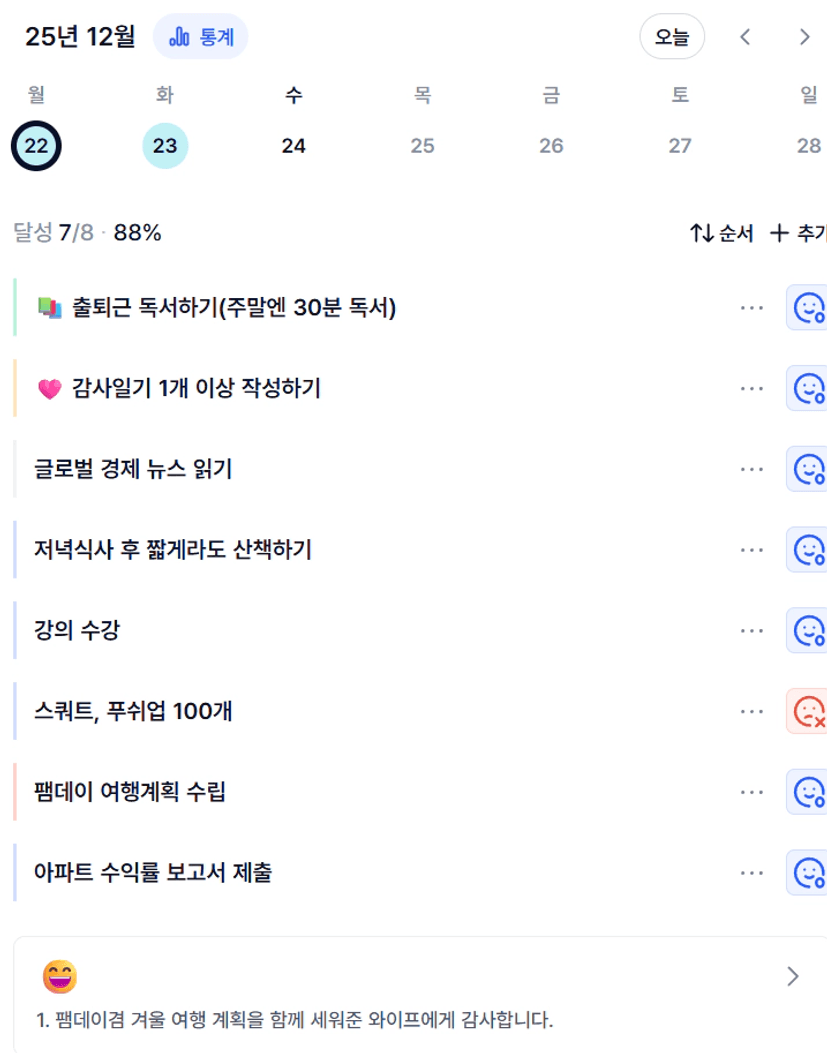
Task: Go to next week with right chevron
Action: tap(804, 37)
